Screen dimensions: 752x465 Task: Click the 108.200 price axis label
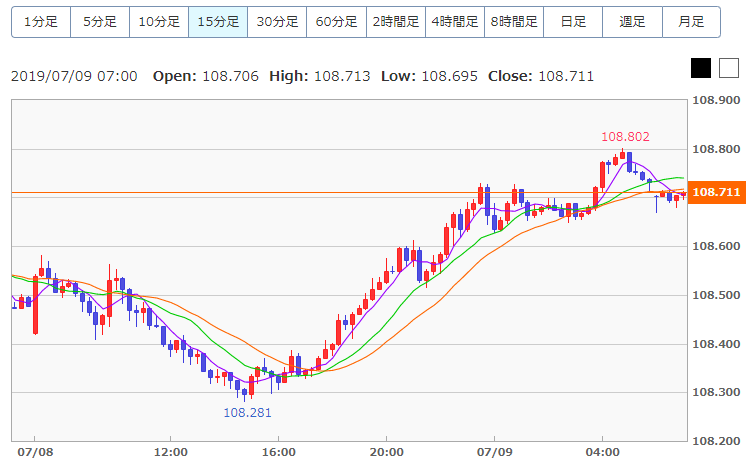point(717,441)
